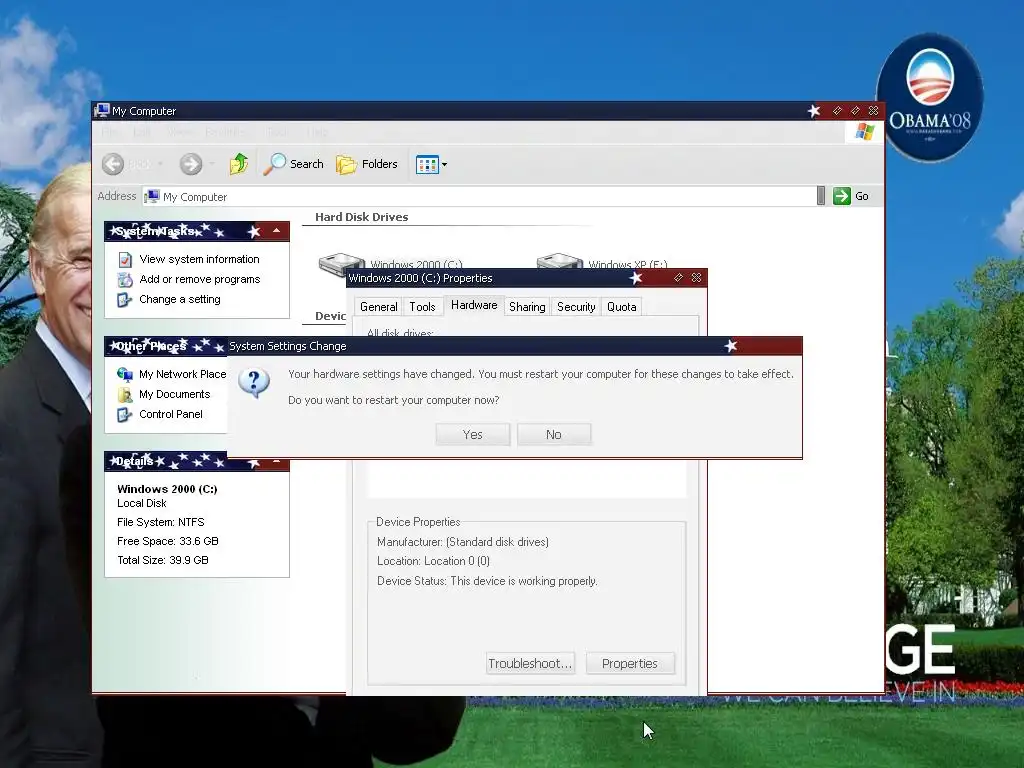Collapse the Details panel
This screenshot has height=768, width=1024.
pyautogui.click(x=276, y=461)
